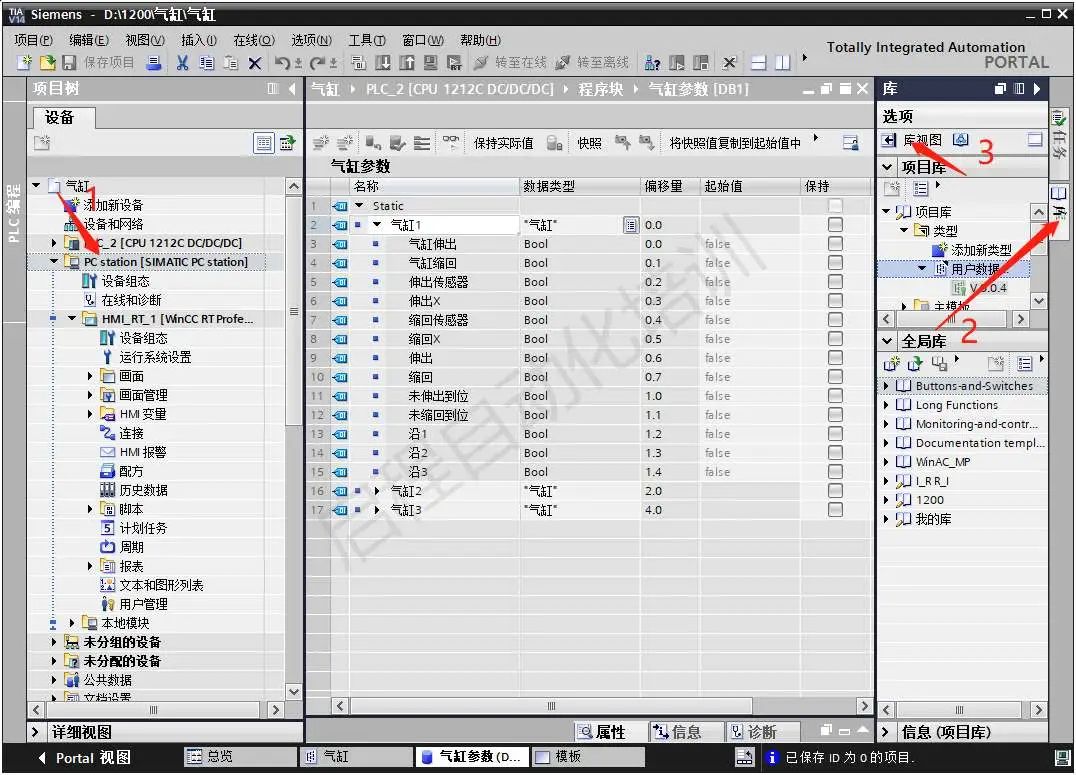1076x775 pixels.
Task: Click the download to device icon
Action: click(x=383, y=63)
